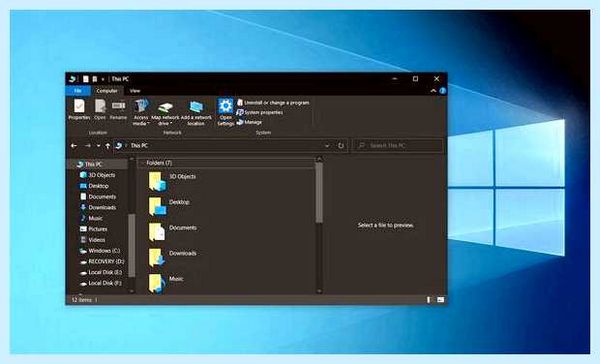The width and height of the screenshot is (600, 364).
Task: Refresh the This PC view
Action: click(x=341, y=145)
